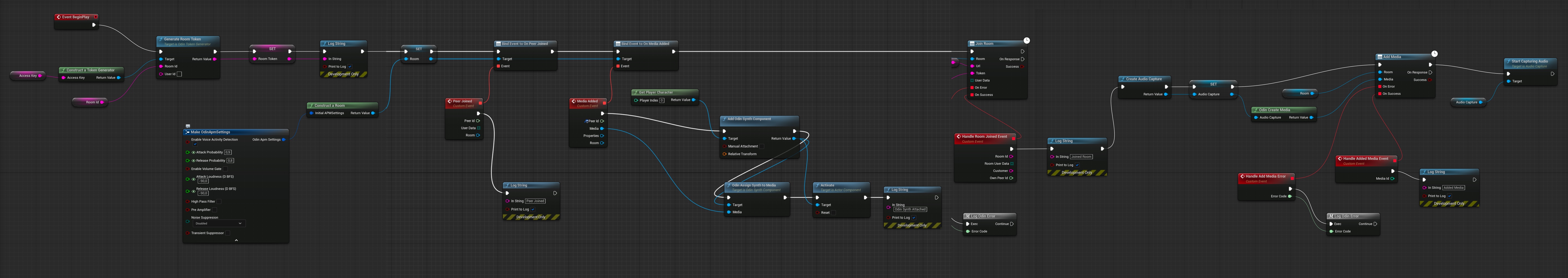
Task: Click the Event BeginPlay node's execution output pin
Action: click(x=94, y=25)
